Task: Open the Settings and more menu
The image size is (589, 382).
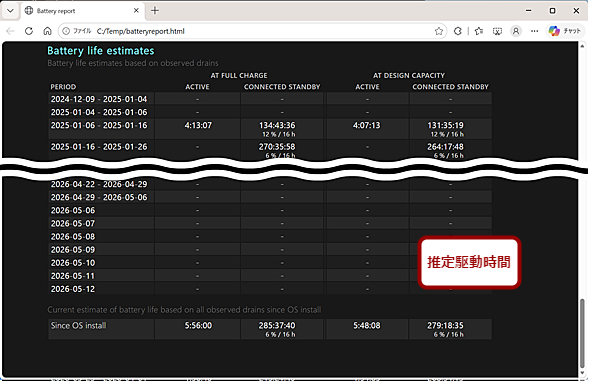Action: (535, 31)
